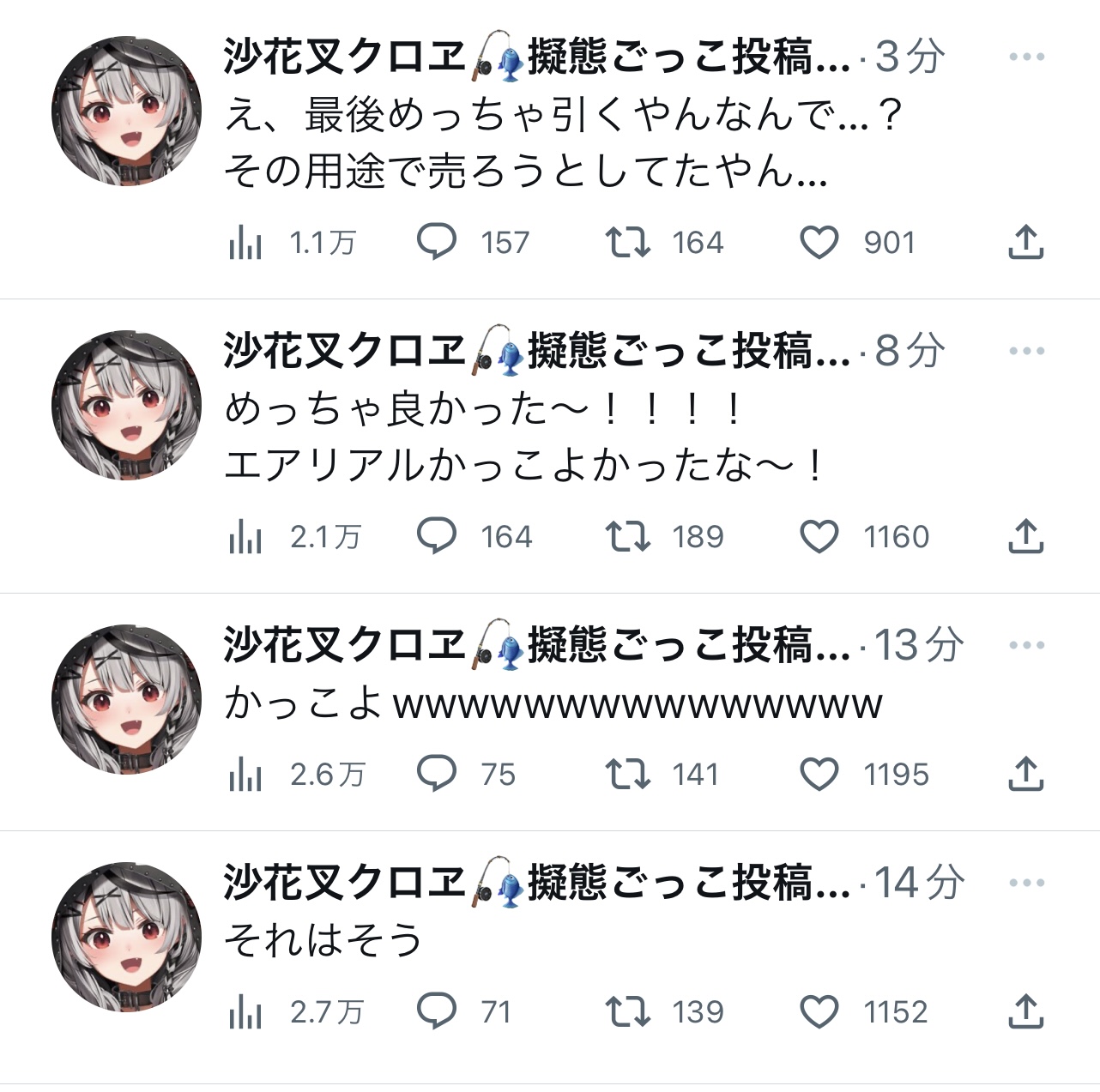Open the avatar on the 14分 tweet
The image size is (1100, 1092).
point(127,937)
